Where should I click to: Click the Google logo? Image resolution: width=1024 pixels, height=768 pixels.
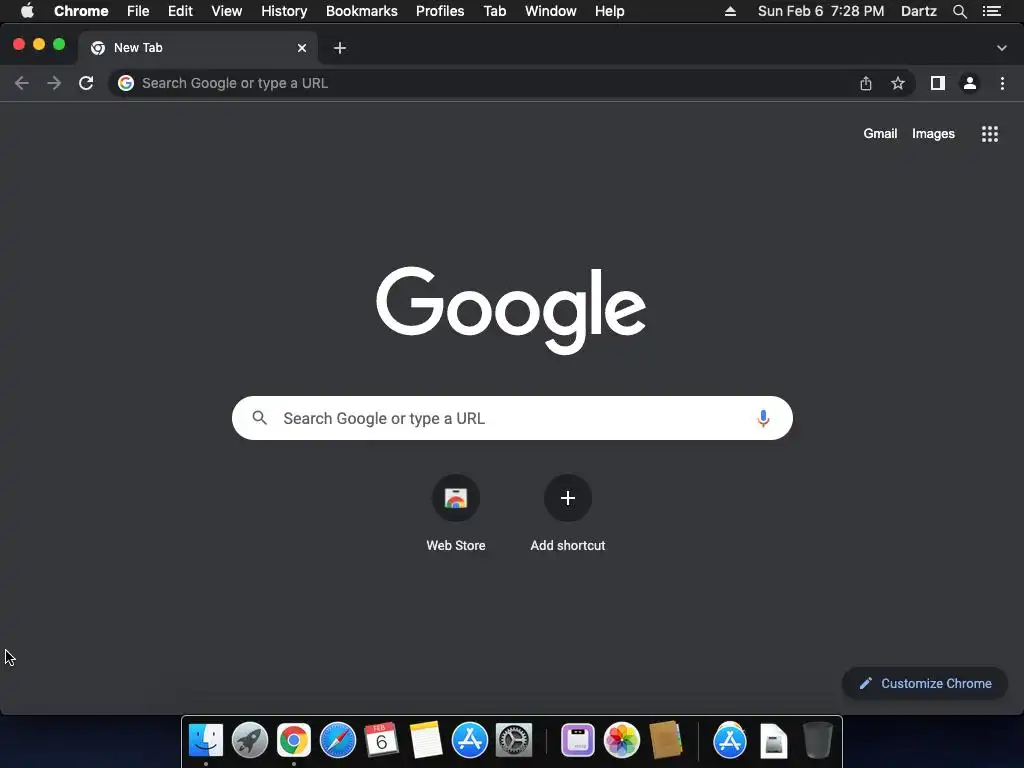coord(511,310)
